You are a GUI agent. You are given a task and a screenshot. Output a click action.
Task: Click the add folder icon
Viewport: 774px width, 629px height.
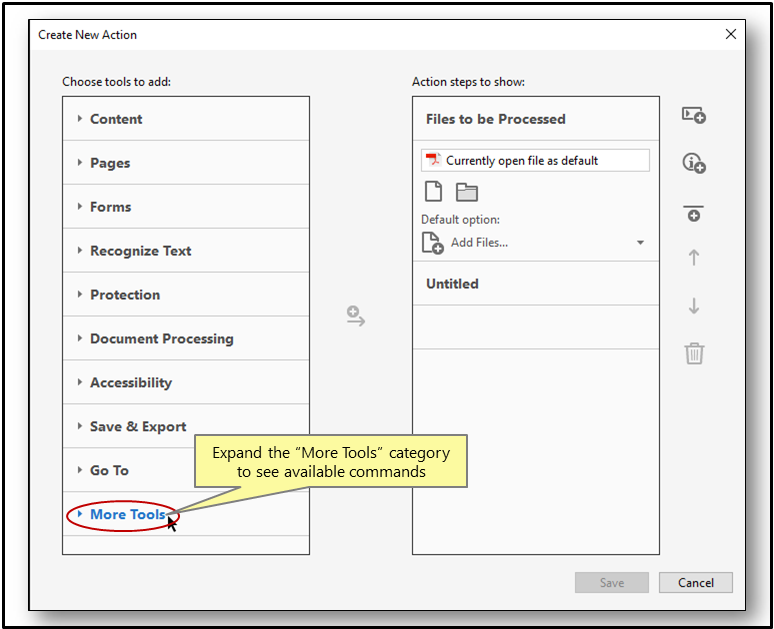tap(467, 193)
